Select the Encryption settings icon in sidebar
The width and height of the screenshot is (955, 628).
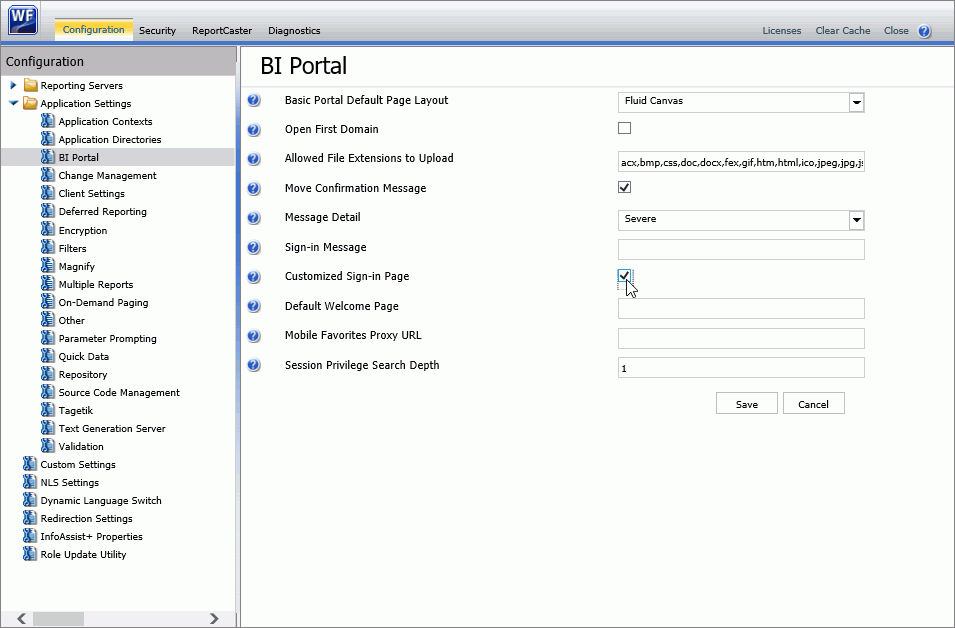[x=47, y=230]
